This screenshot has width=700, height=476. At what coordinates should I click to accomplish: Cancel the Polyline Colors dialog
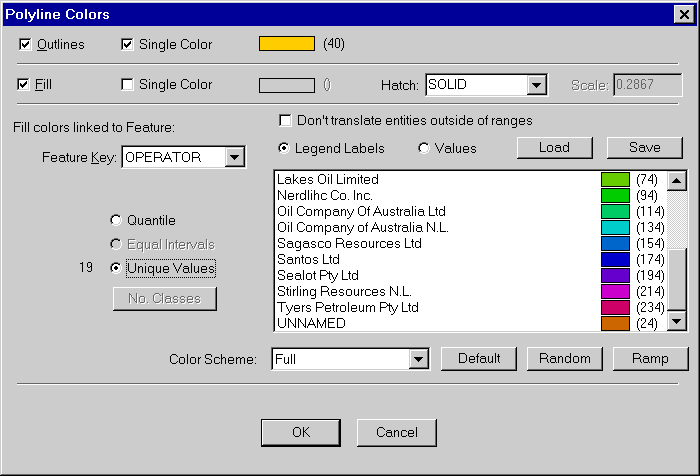pyautogui.click(x=396, y=432)
